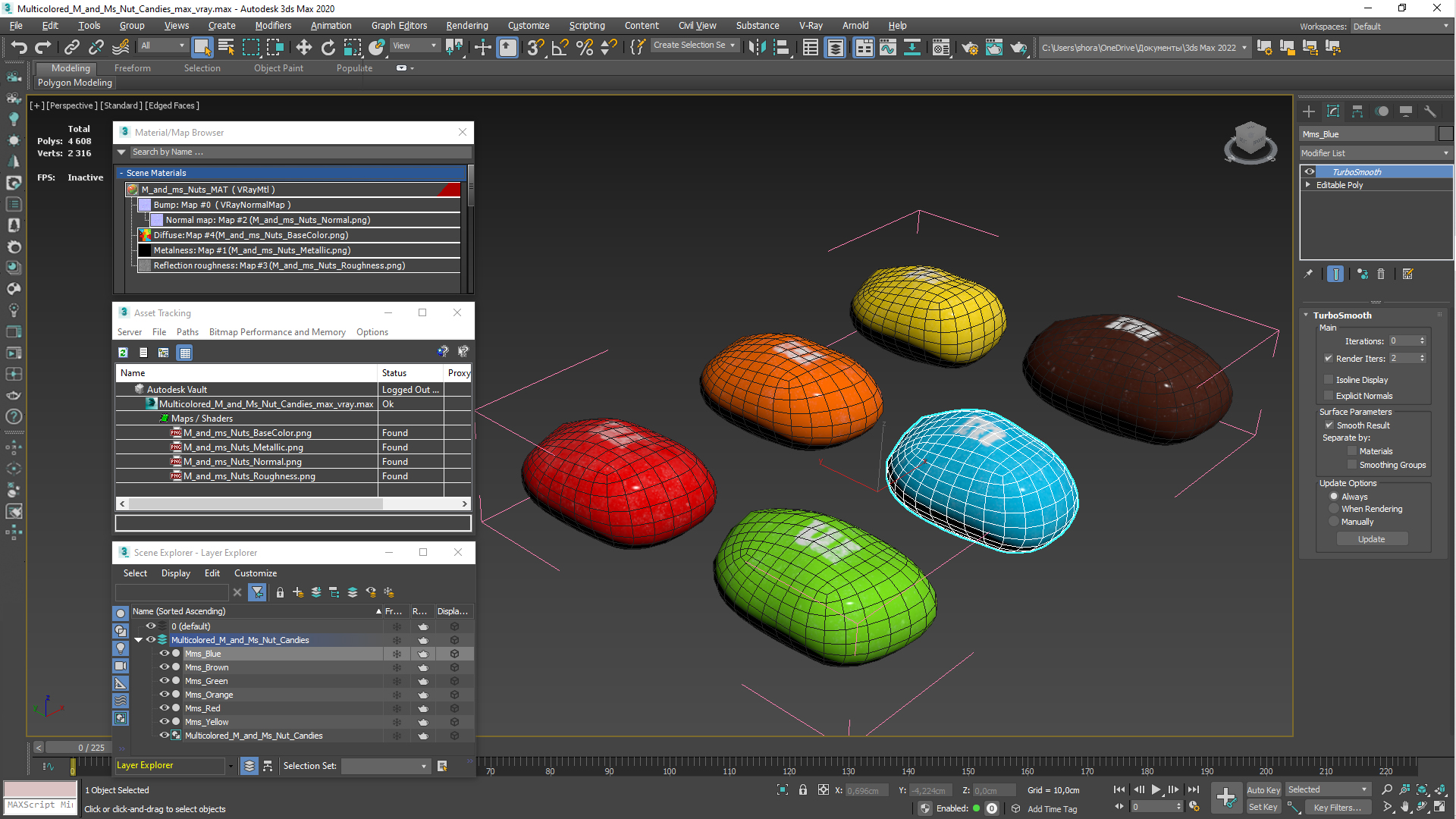
Task: Click Remove modifier trash icon
Action: [x=1381, y=275]
